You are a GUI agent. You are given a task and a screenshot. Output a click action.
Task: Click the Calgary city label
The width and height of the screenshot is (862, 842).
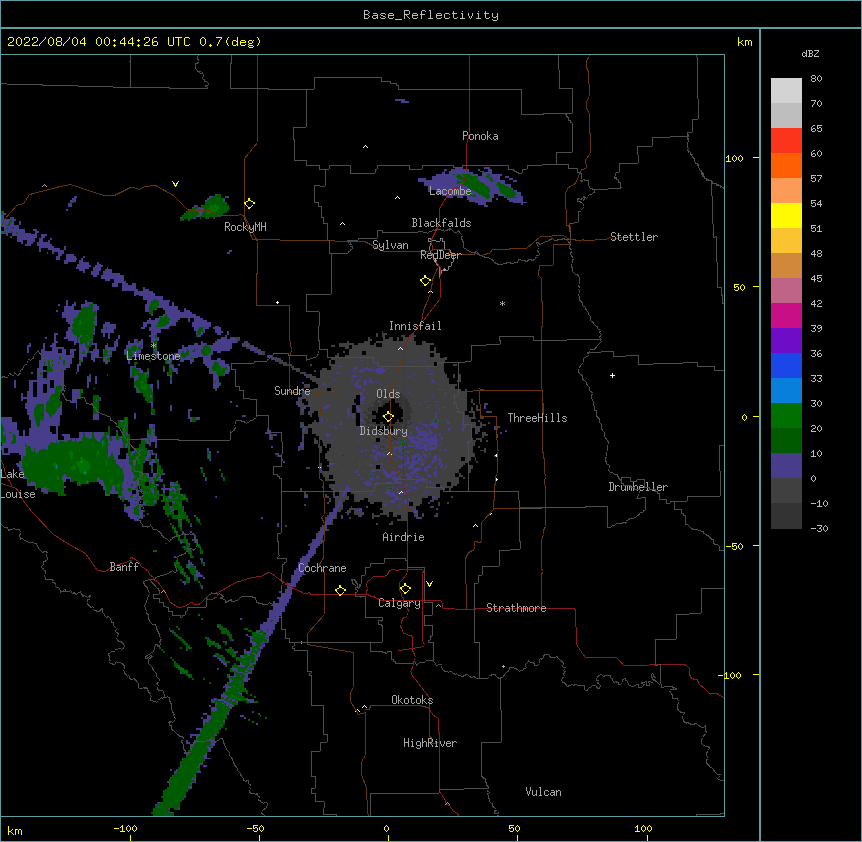399,603
